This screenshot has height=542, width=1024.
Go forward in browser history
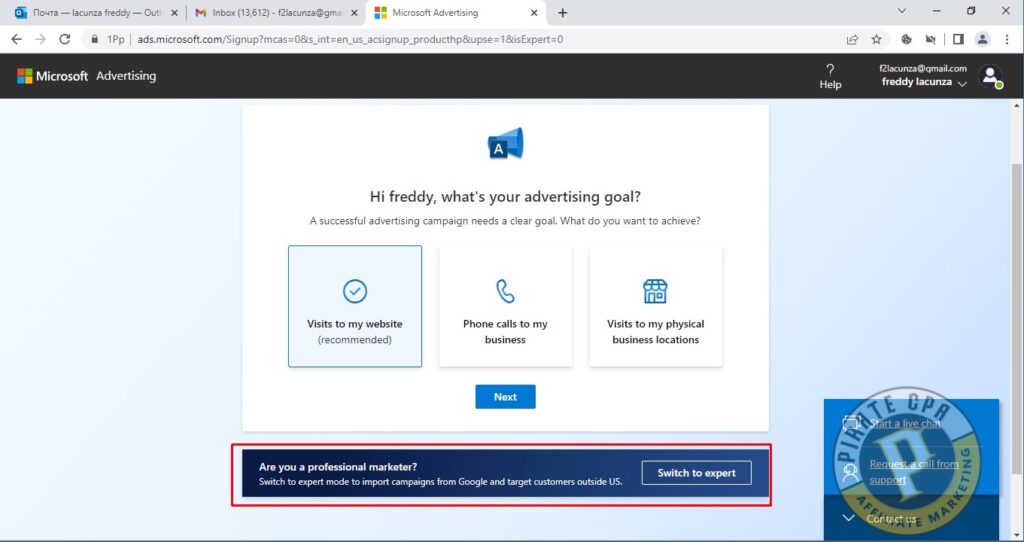point(40,39)
